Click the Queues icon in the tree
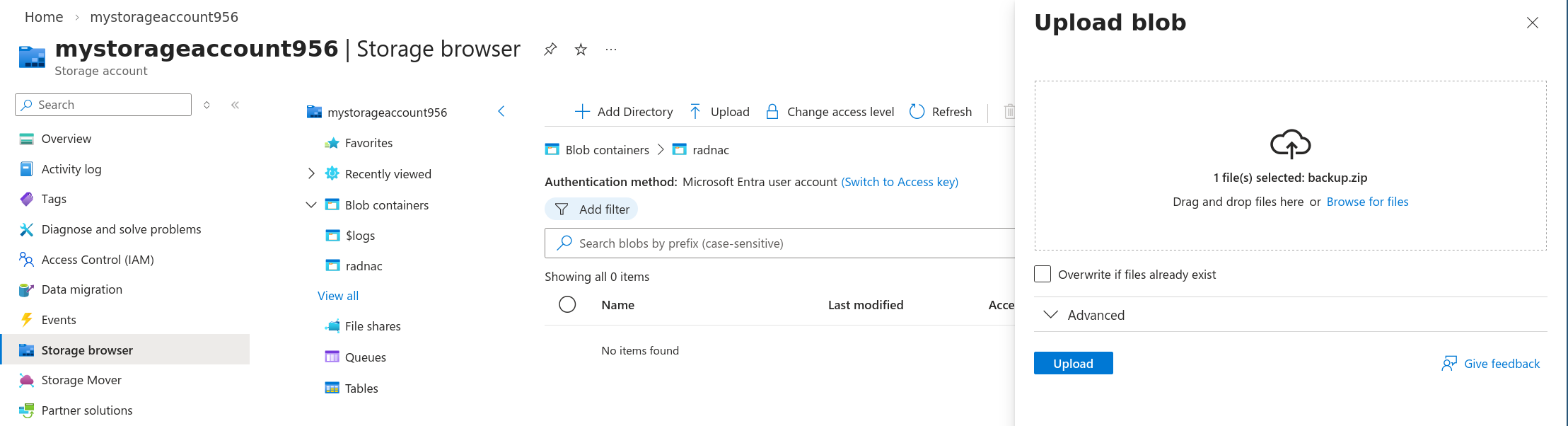Screen dimensions: 1568x426 coord(332,357)
